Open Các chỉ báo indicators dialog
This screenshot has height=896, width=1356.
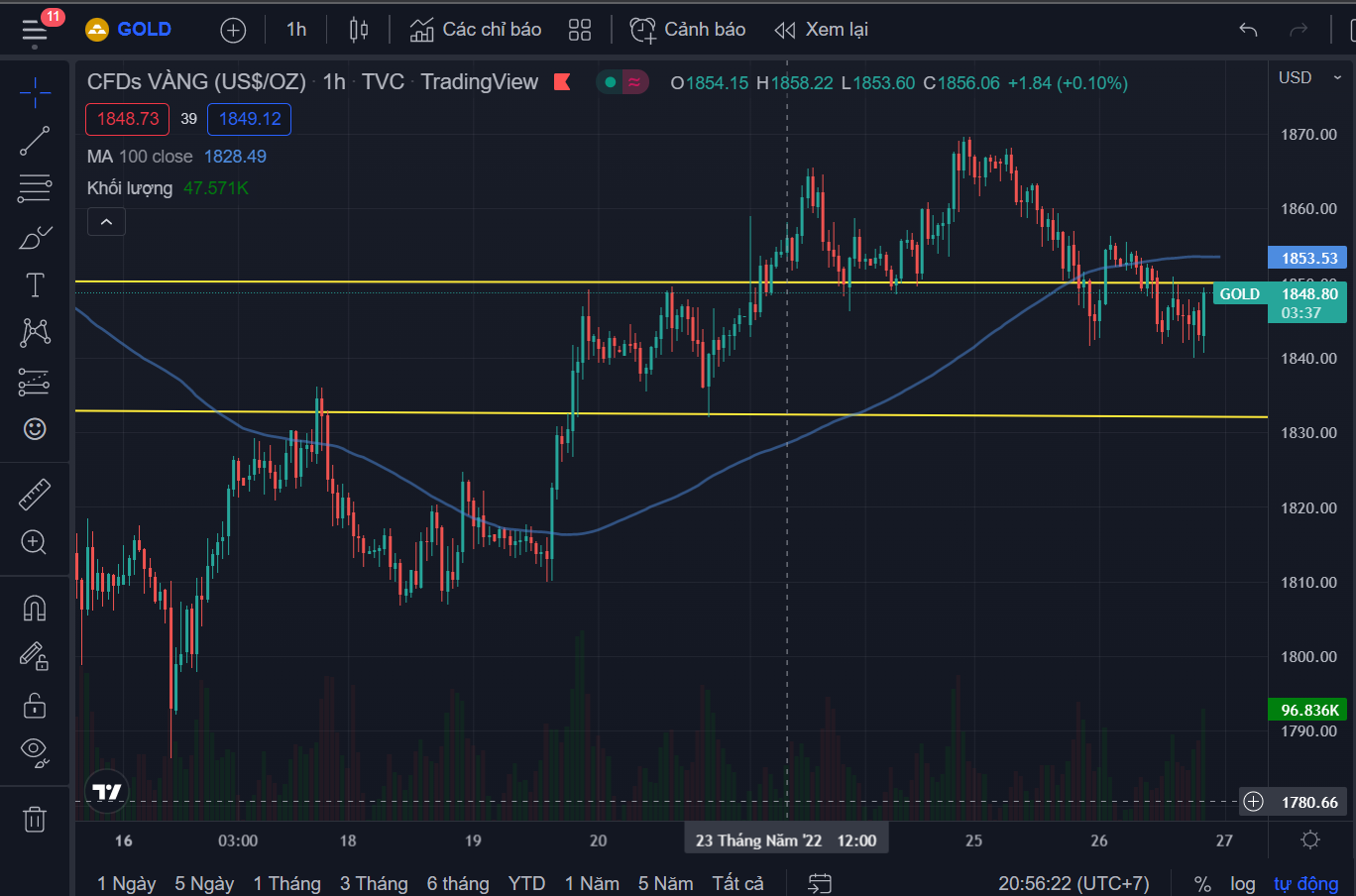click(x=476, y=30)
